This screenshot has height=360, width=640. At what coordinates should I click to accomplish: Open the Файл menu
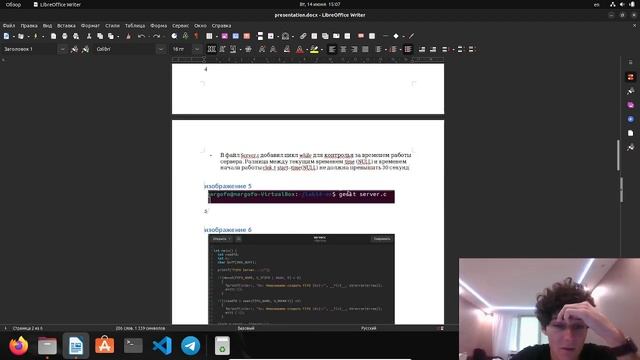pyautogui.click(x=9, y=26)
